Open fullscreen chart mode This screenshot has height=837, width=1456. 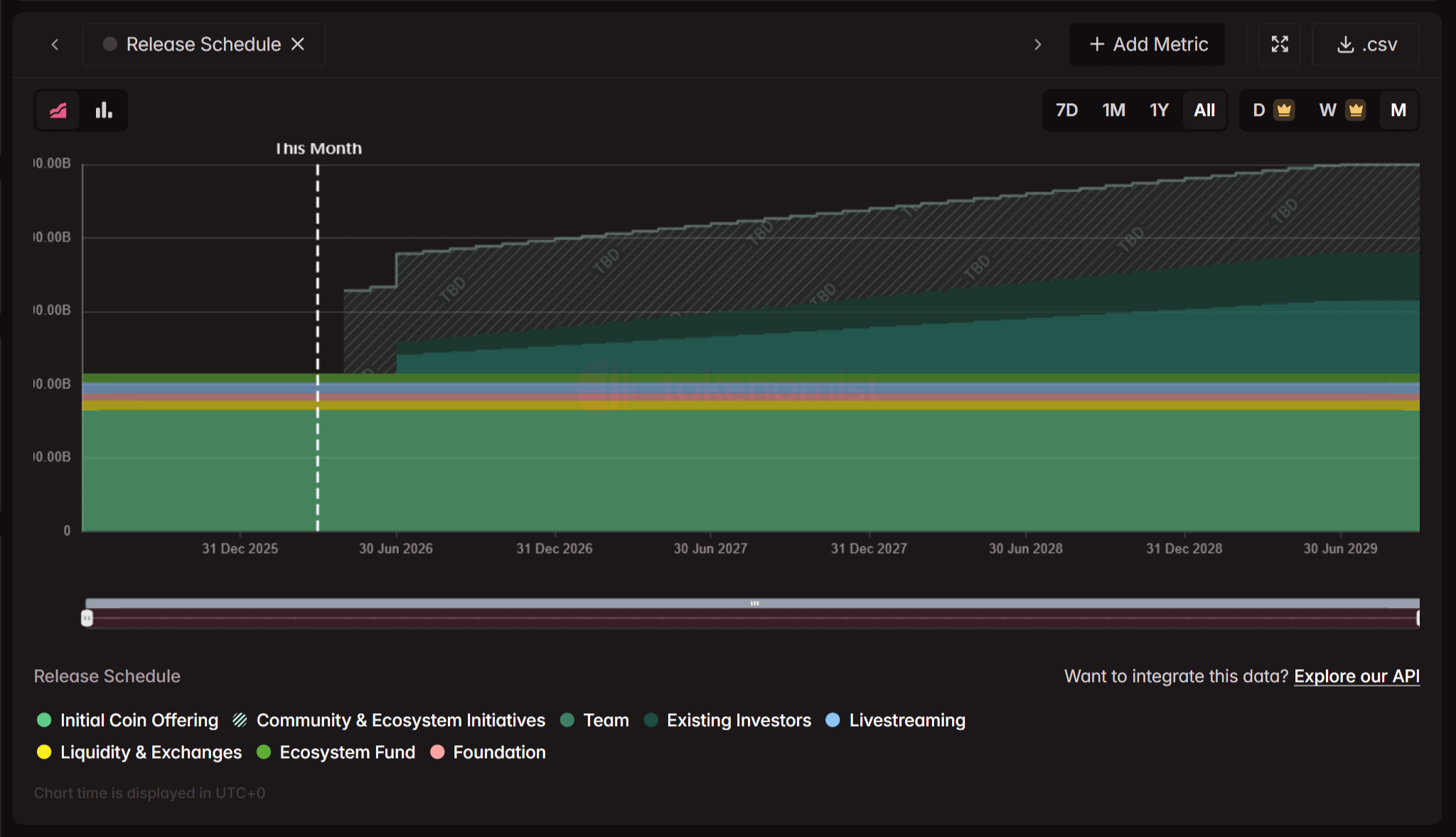point(1279,44)
